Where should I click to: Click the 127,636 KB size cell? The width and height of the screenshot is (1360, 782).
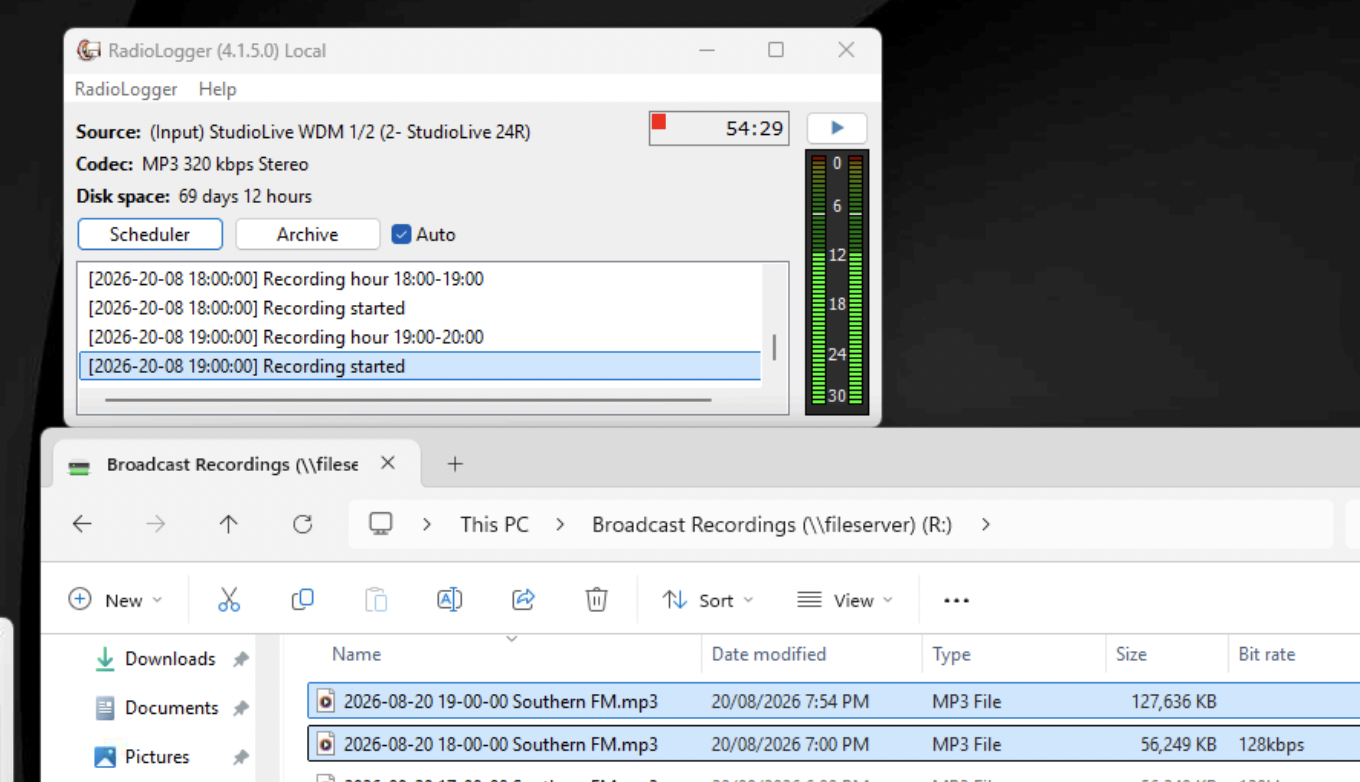coord(1174,702)
